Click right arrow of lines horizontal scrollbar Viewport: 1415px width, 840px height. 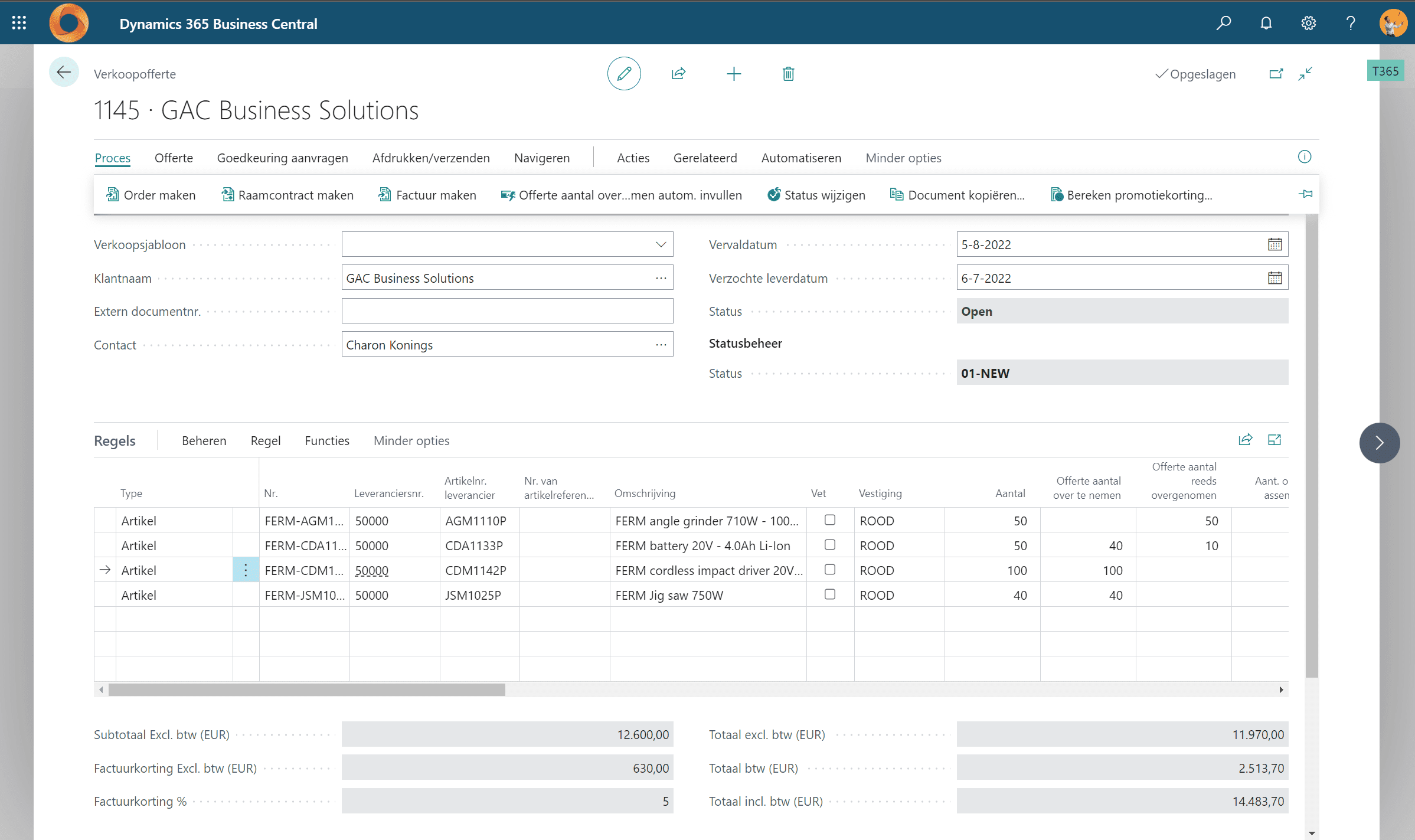(x=1281, y=689)
